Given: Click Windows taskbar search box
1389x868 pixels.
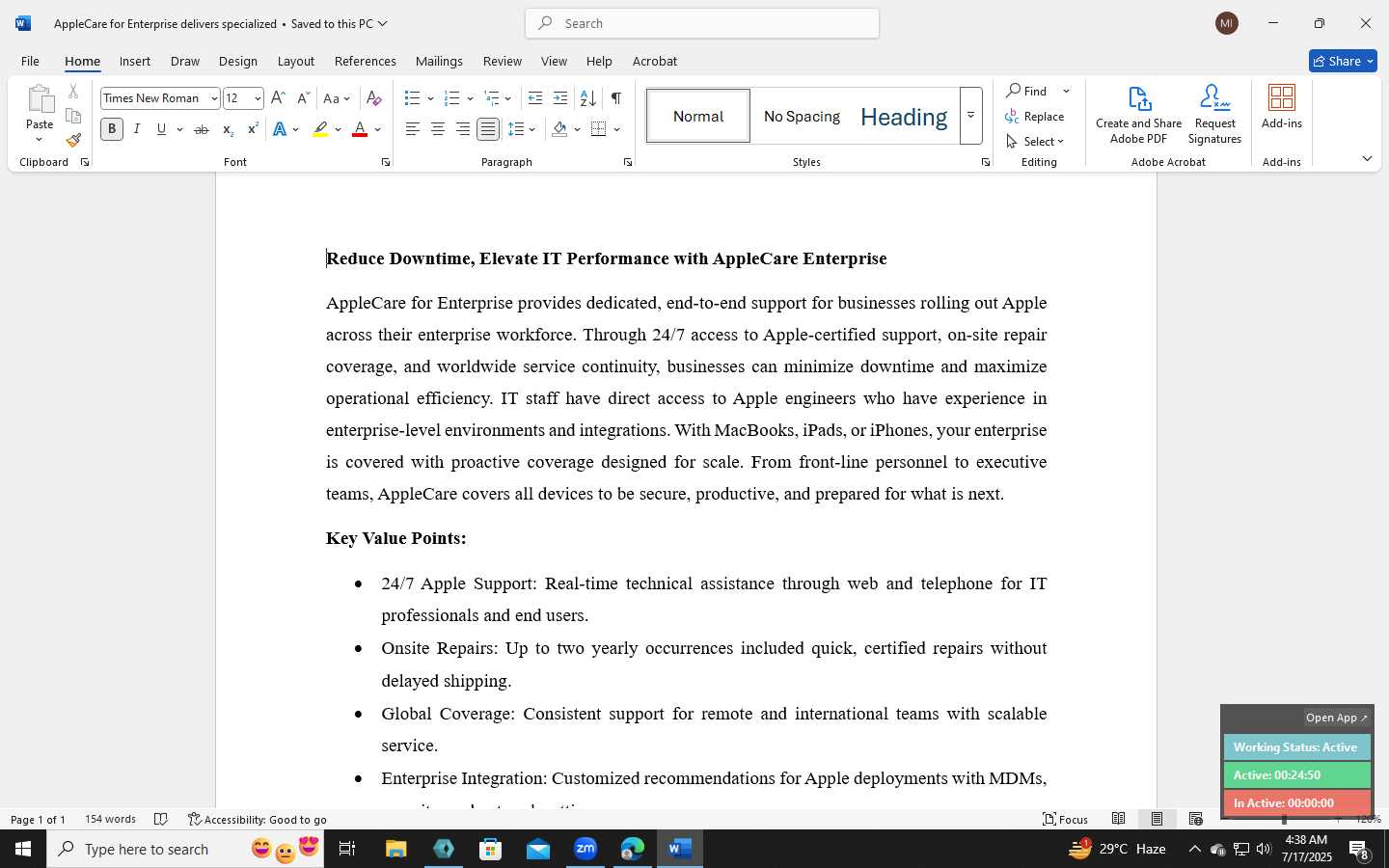Looking at the screenshot, I should pos(185,849).
